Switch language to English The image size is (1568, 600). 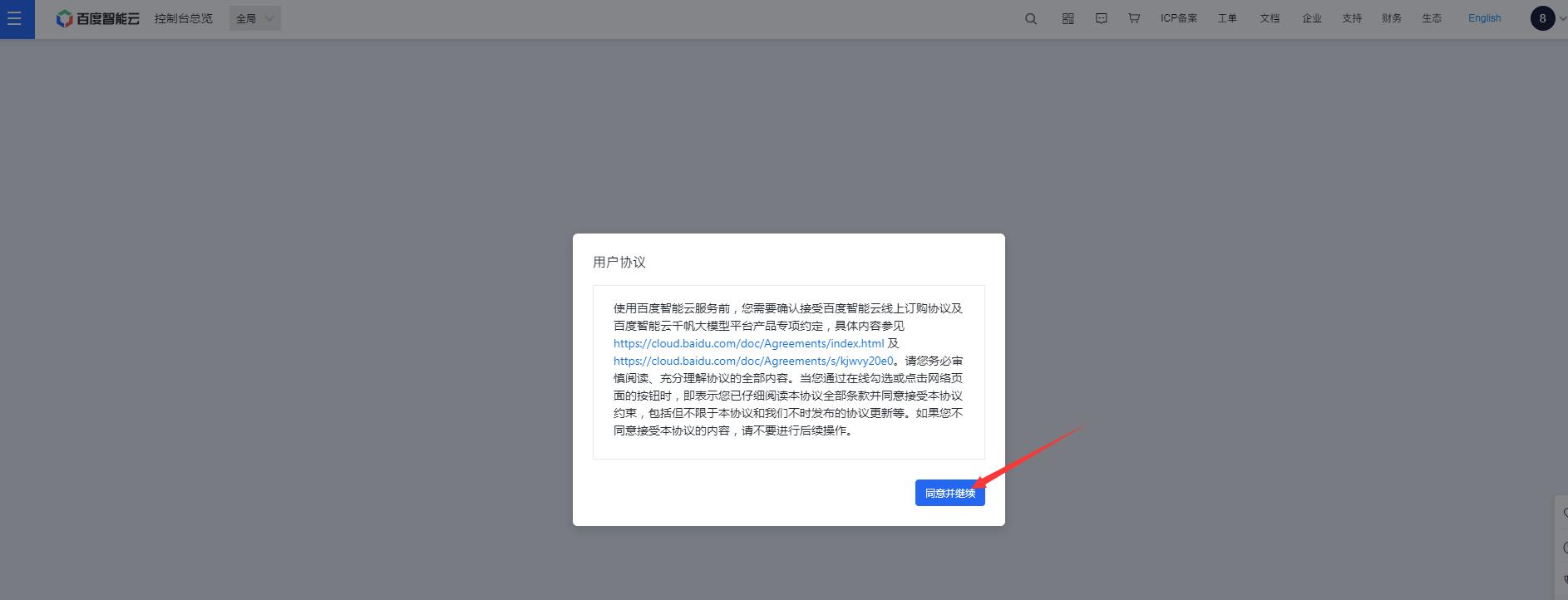[1484, 18]
